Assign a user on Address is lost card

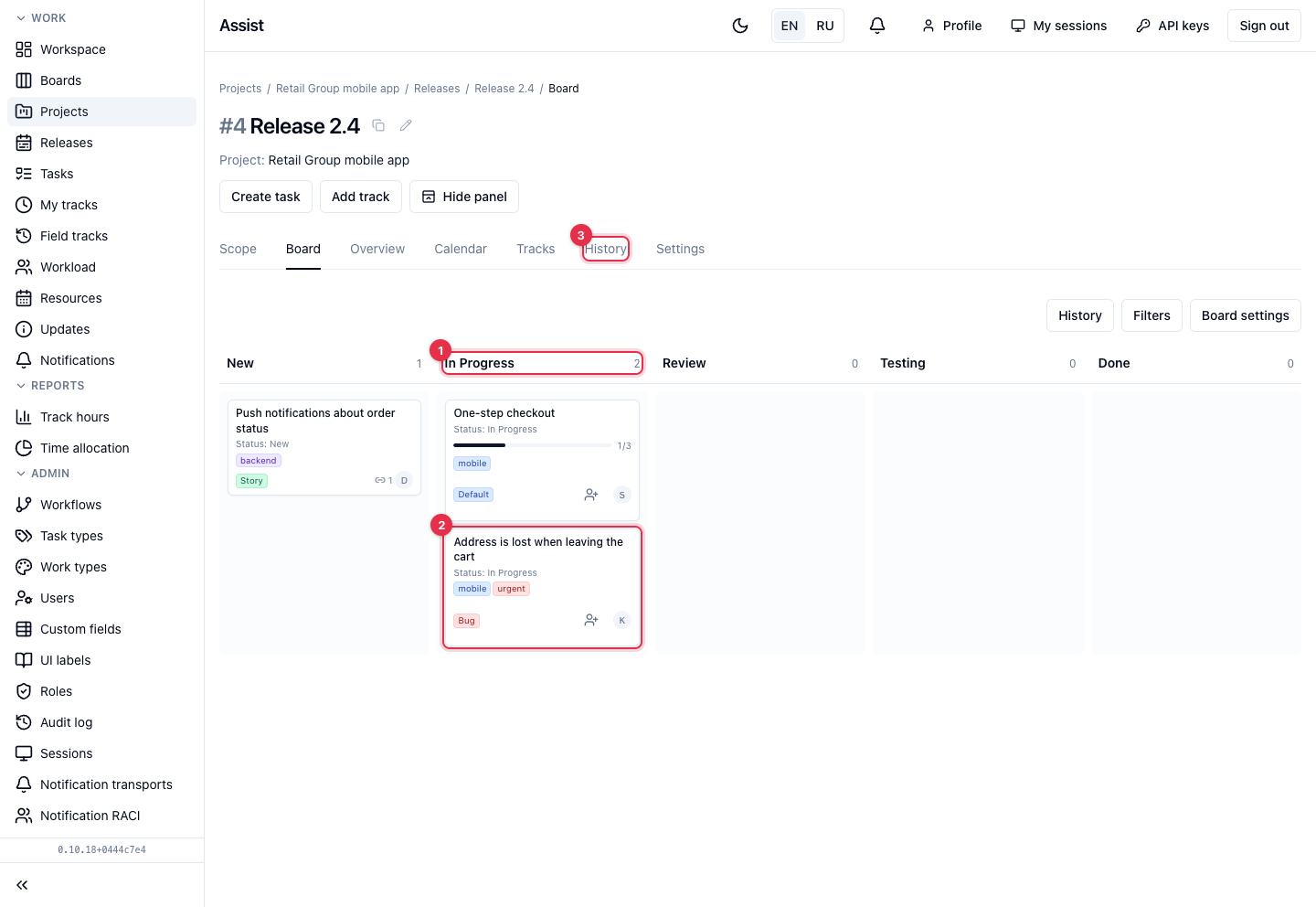coord(591,620)
